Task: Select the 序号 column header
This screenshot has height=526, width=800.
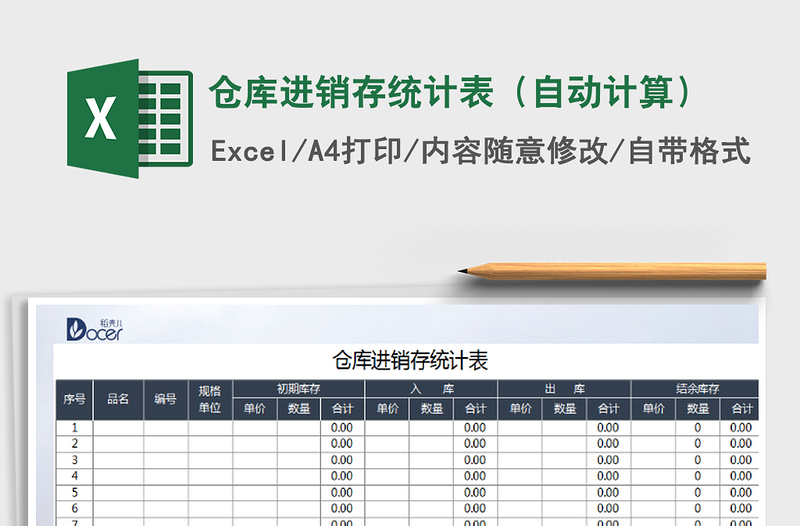Action: pyautogui.click(x=74, y=399)
